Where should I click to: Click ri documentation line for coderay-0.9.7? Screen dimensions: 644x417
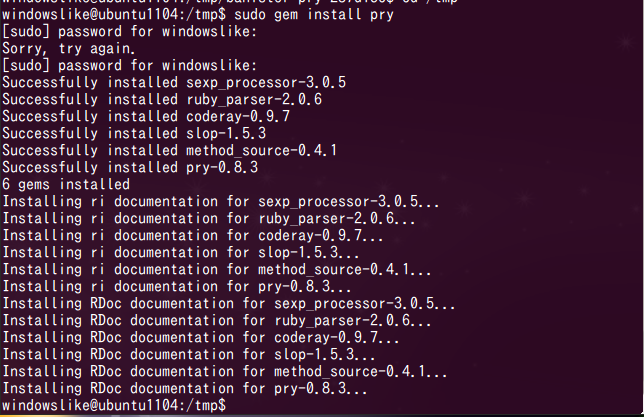tap(193, 235)
